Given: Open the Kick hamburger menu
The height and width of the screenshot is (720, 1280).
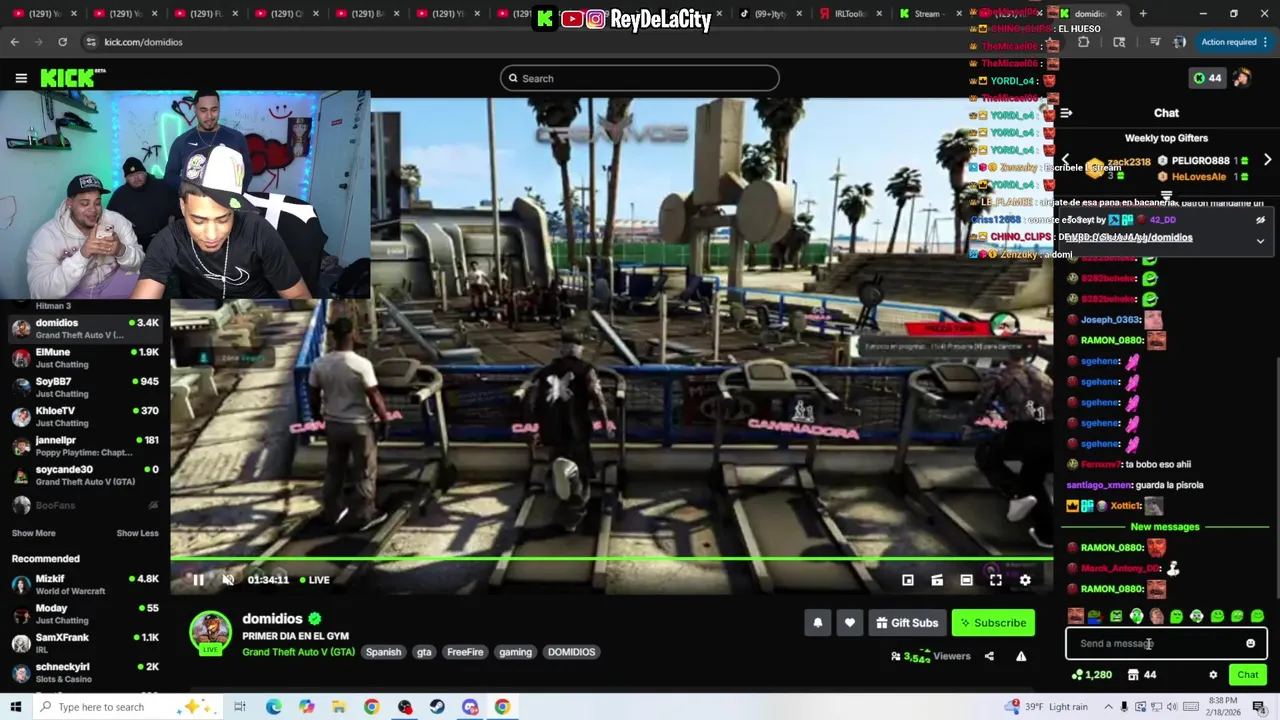Looking at the screenshot, I should click(x=21, y=78).
